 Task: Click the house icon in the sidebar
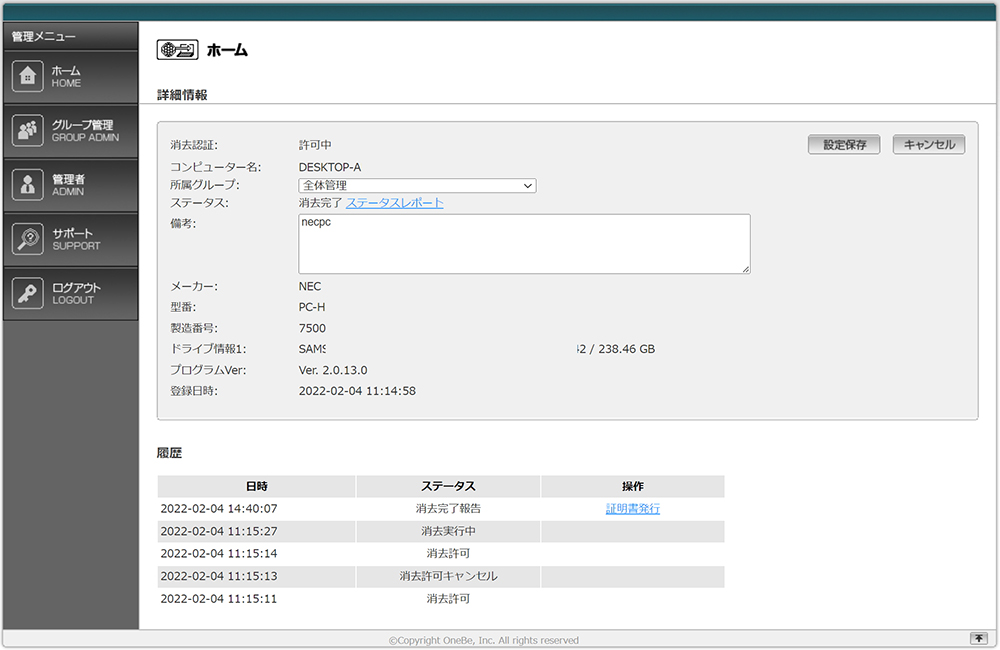(27, 77)
